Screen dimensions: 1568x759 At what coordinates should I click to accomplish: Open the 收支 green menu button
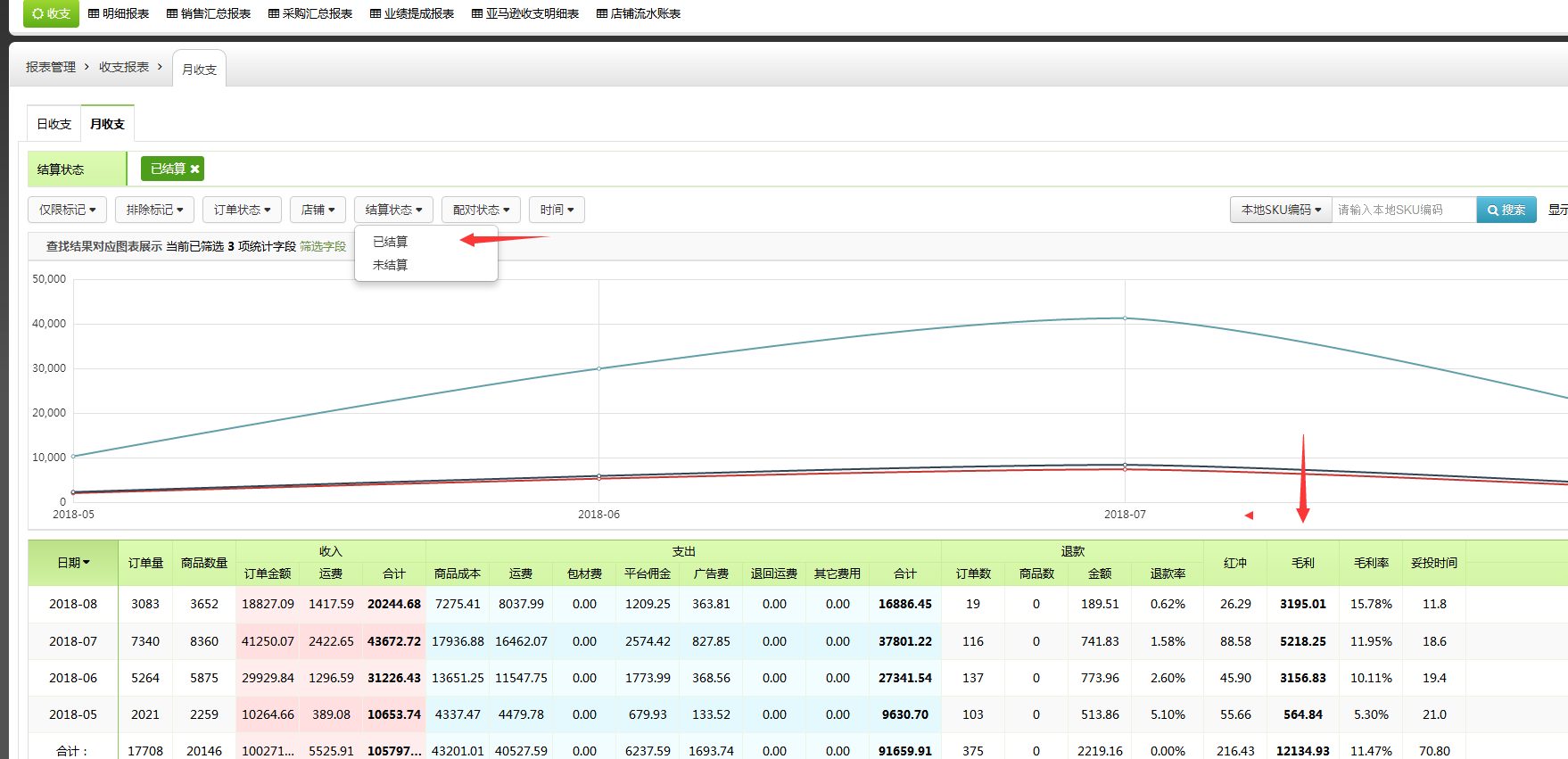click(x=51, y=13)
